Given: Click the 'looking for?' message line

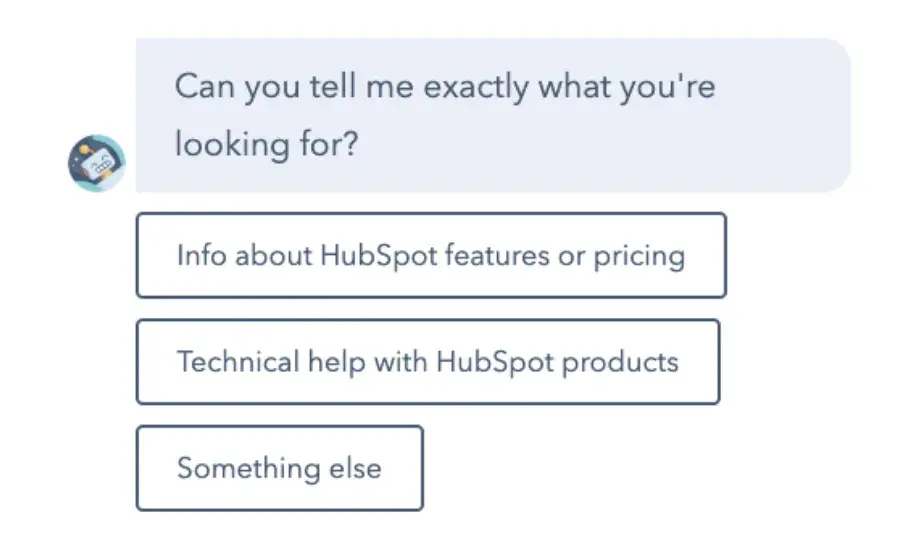Looking at the screenshot, I should [x=267, y=144].
